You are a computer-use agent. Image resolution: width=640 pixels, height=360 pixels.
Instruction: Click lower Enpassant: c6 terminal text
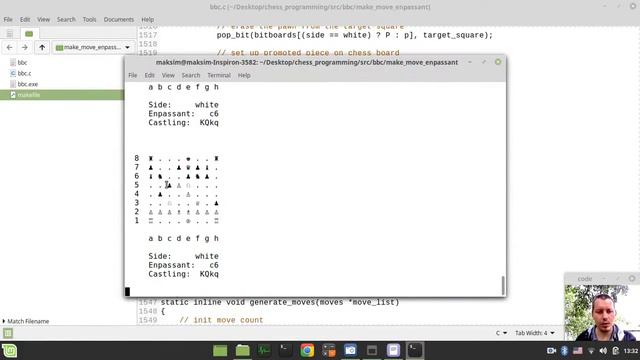coord(184,265)
